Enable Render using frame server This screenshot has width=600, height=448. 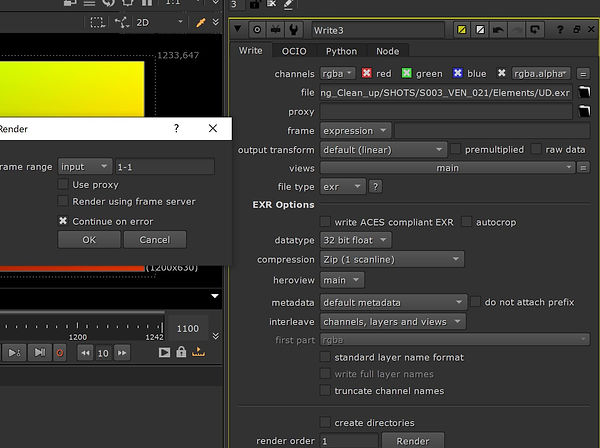(63, 201)
